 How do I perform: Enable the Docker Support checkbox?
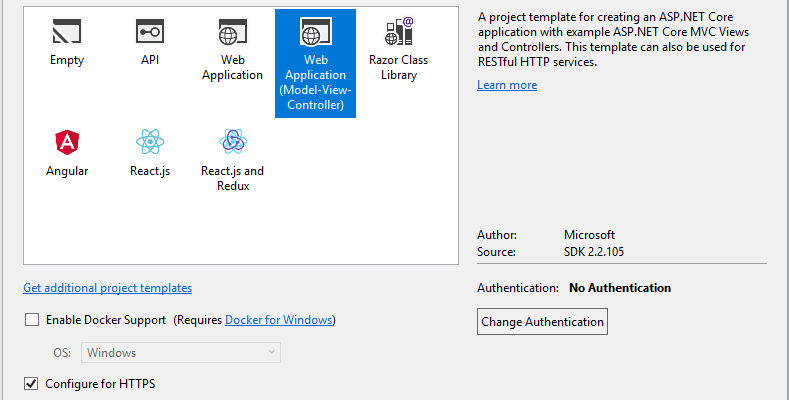tap(32, 320)
